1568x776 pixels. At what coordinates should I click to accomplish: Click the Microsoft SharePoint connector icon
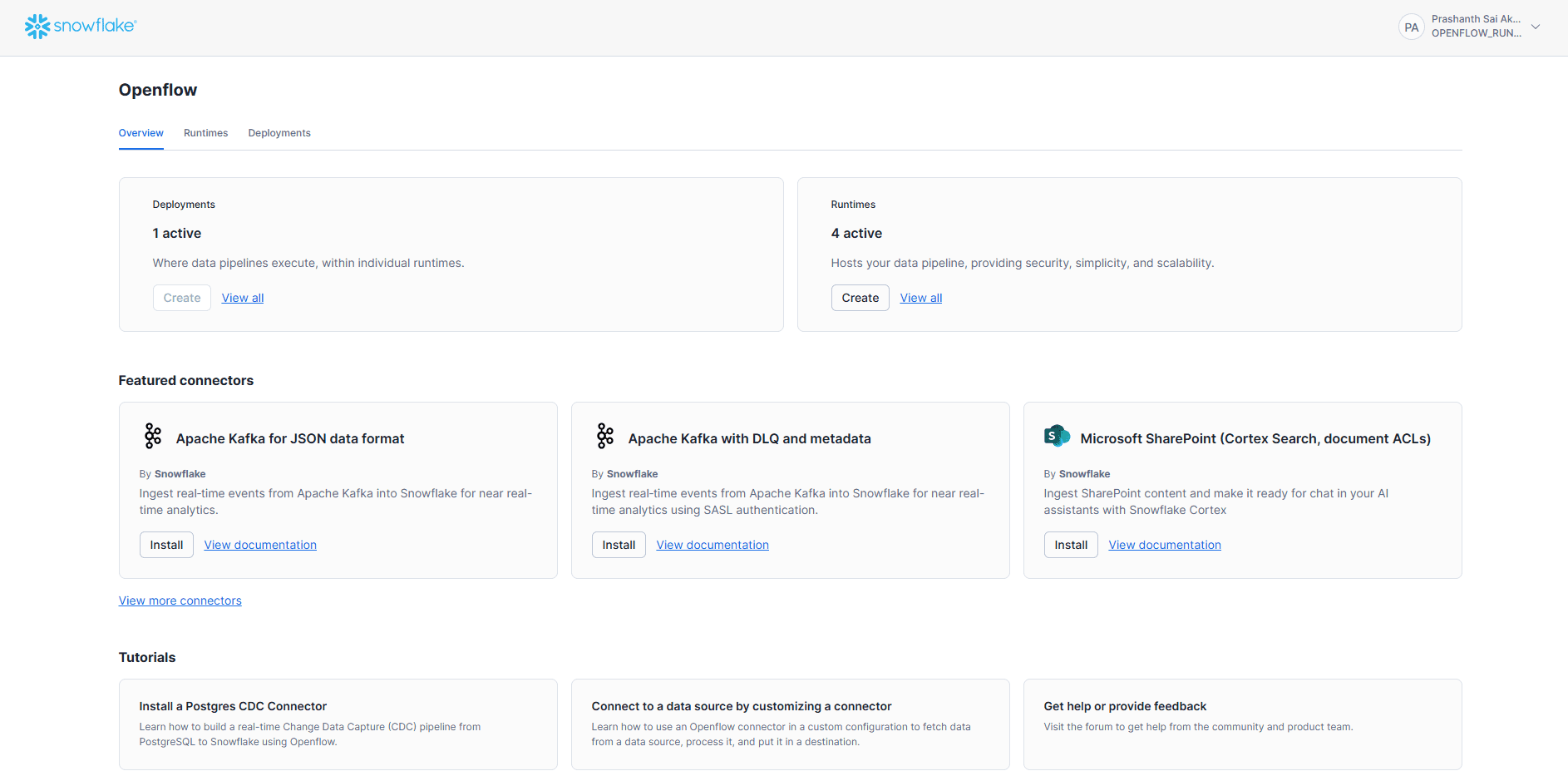pos(1057,436)
